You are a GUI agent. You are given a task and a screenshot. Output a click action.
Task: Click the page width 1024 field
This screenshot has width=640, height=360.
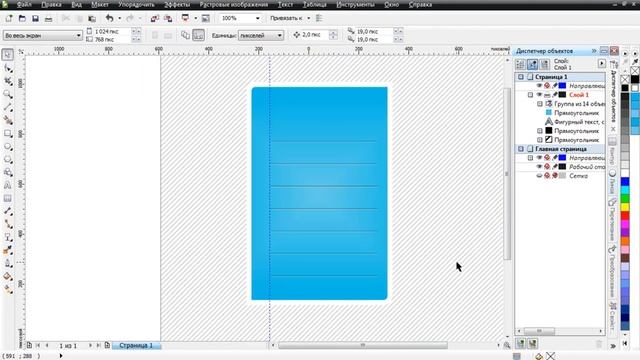(x=113, y=31)
